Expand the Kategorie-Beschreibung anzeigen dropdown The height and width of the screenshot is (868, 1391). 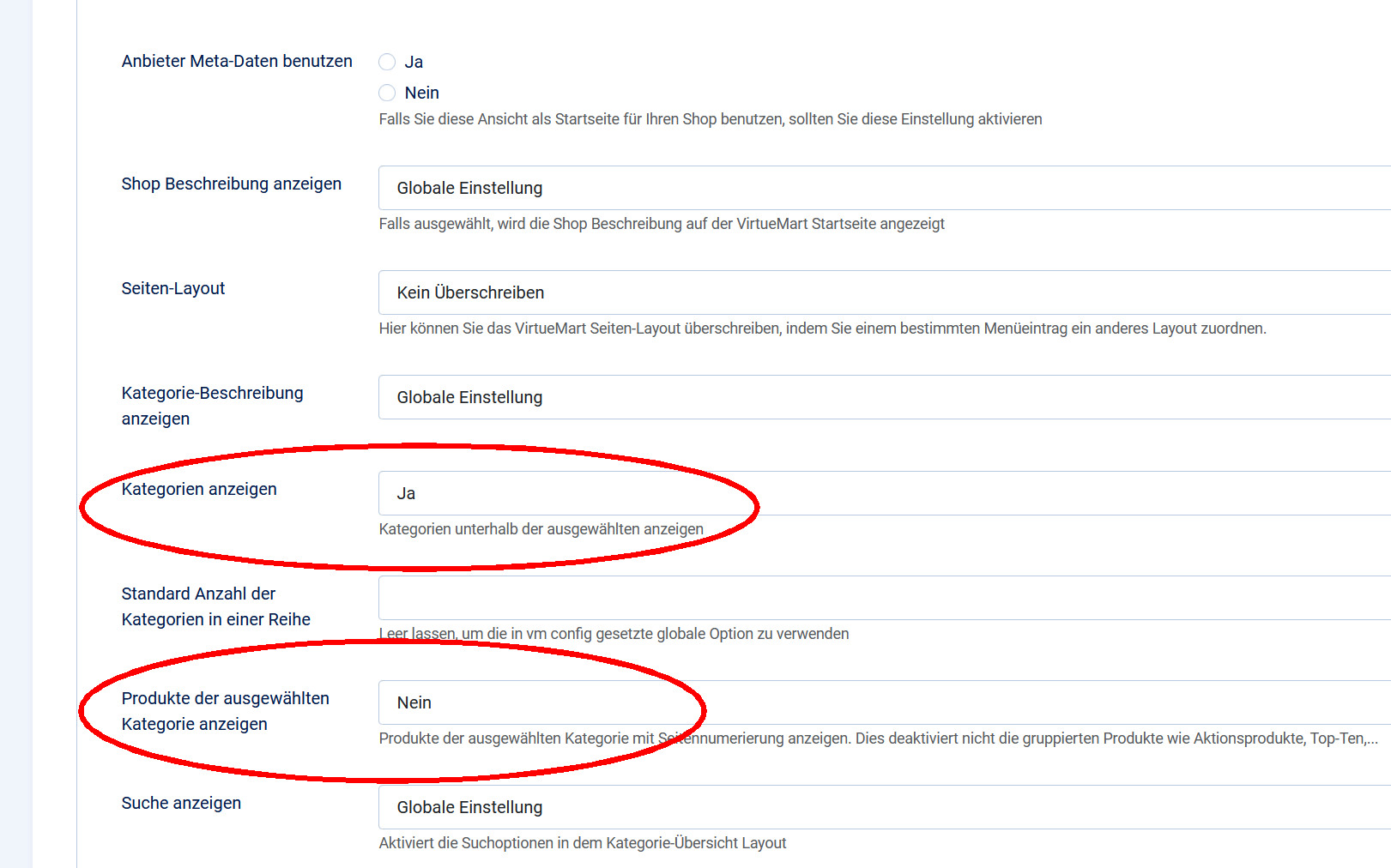[884, 397]
